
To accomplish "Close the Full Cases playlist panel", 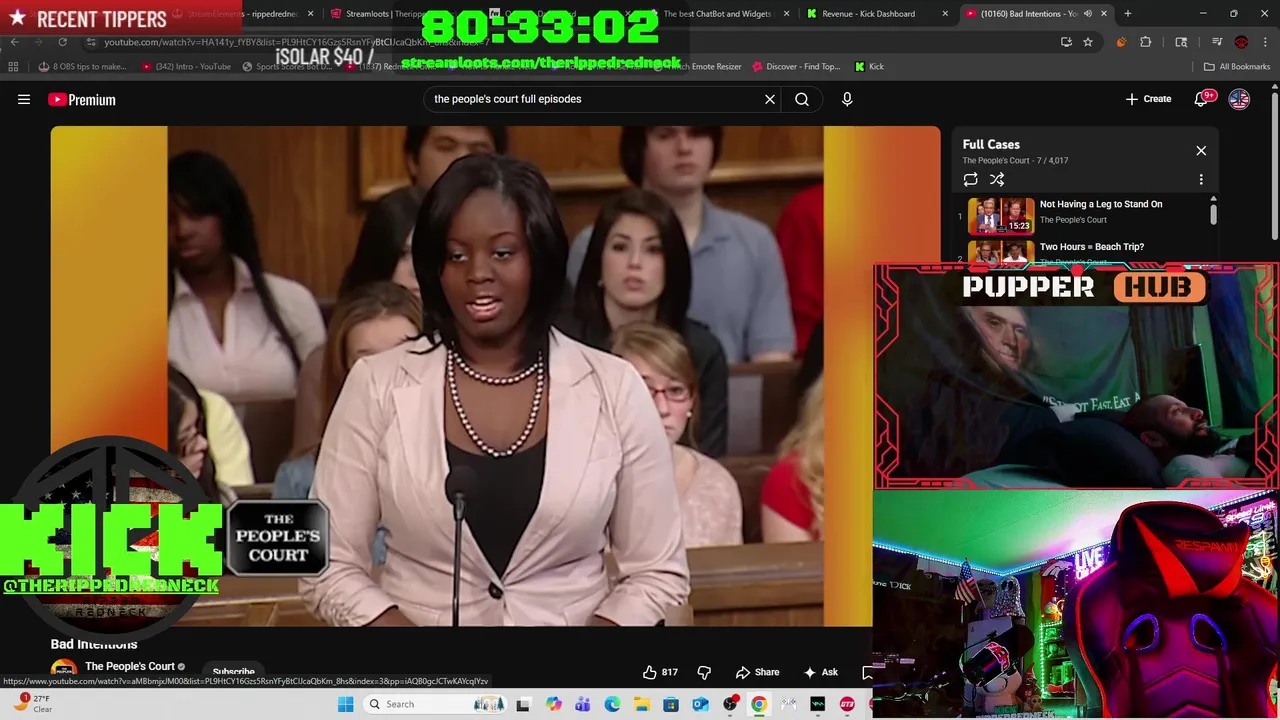I will [x=1201, y=151].
